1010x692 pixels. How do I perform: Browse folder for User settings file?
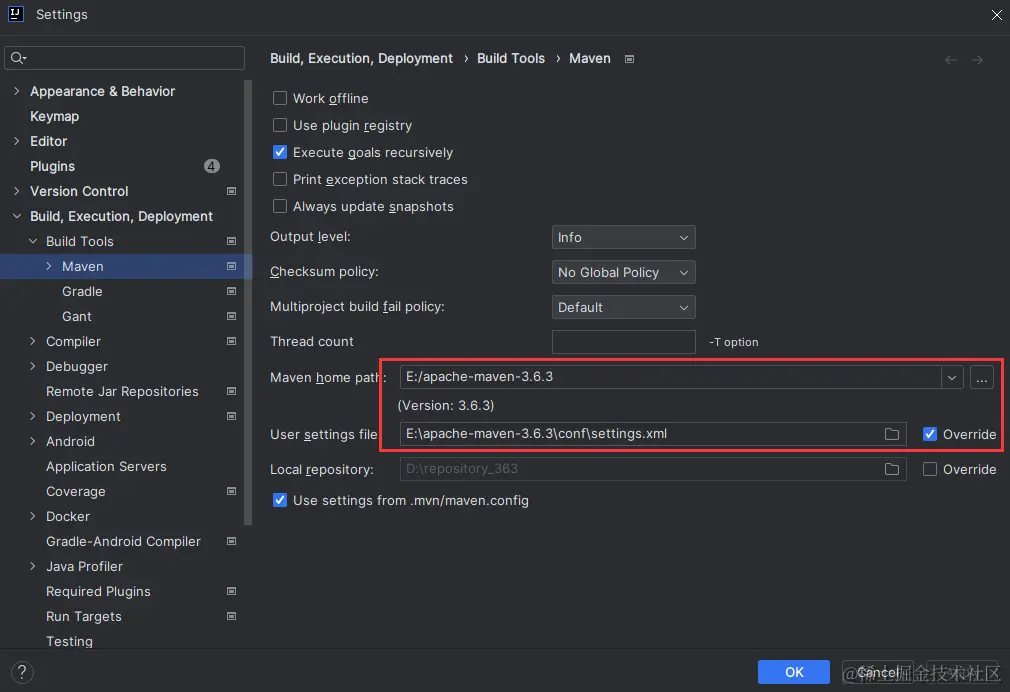[x=891, y=434]
